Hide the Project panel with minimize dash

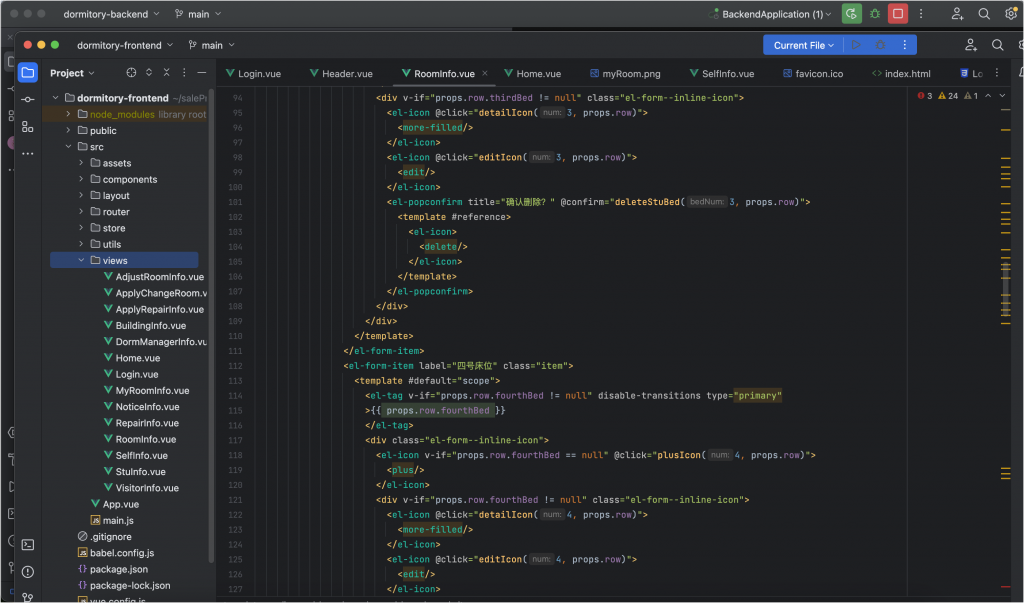(x=201, y=73)
